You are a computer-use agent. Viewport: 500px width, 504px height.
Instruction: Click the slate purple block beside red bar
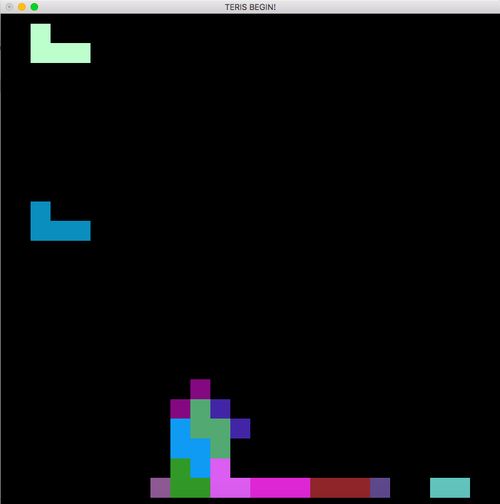(x=380, y=488)
